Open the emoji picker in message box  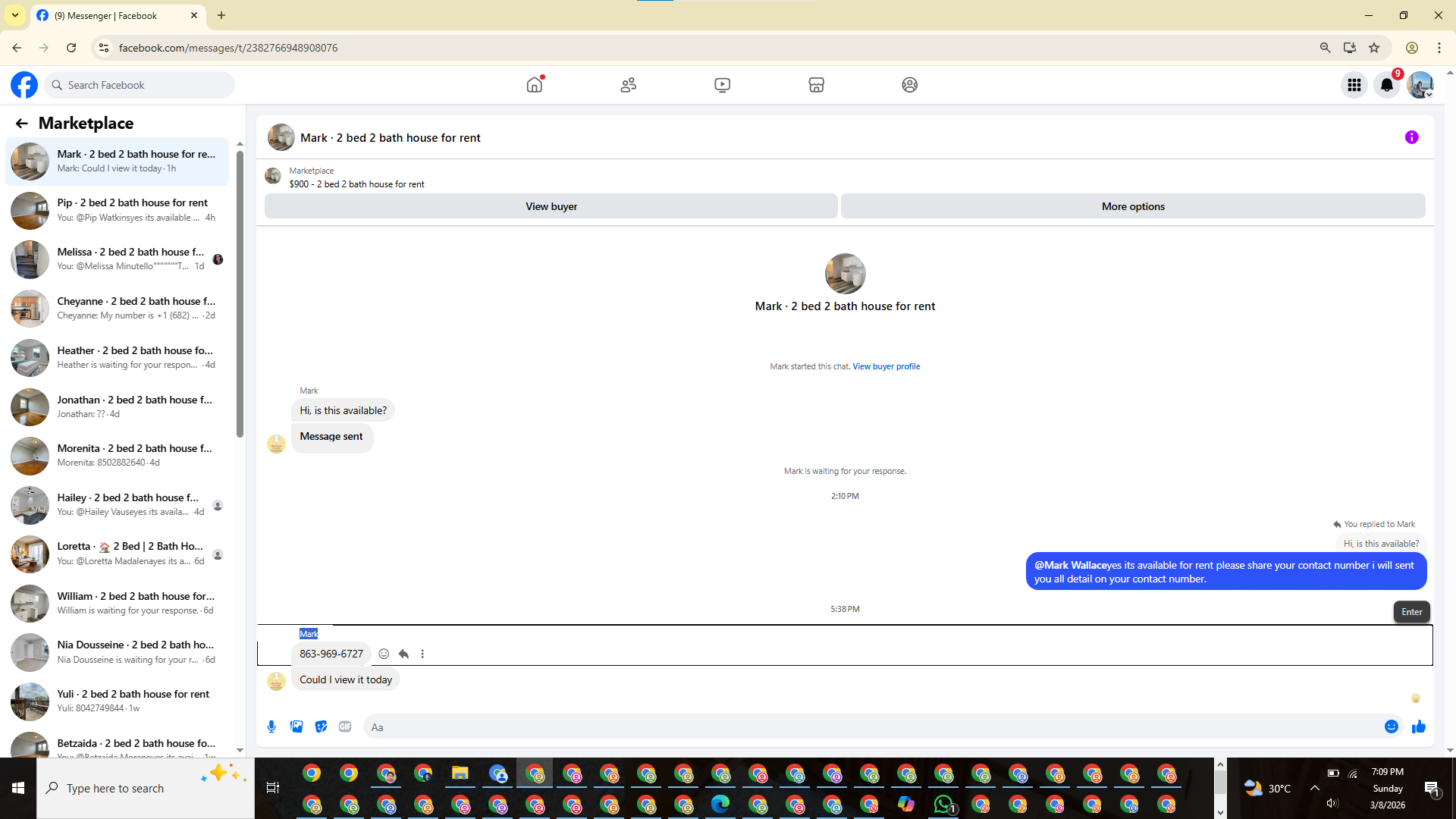click(x=1391, y=726)
